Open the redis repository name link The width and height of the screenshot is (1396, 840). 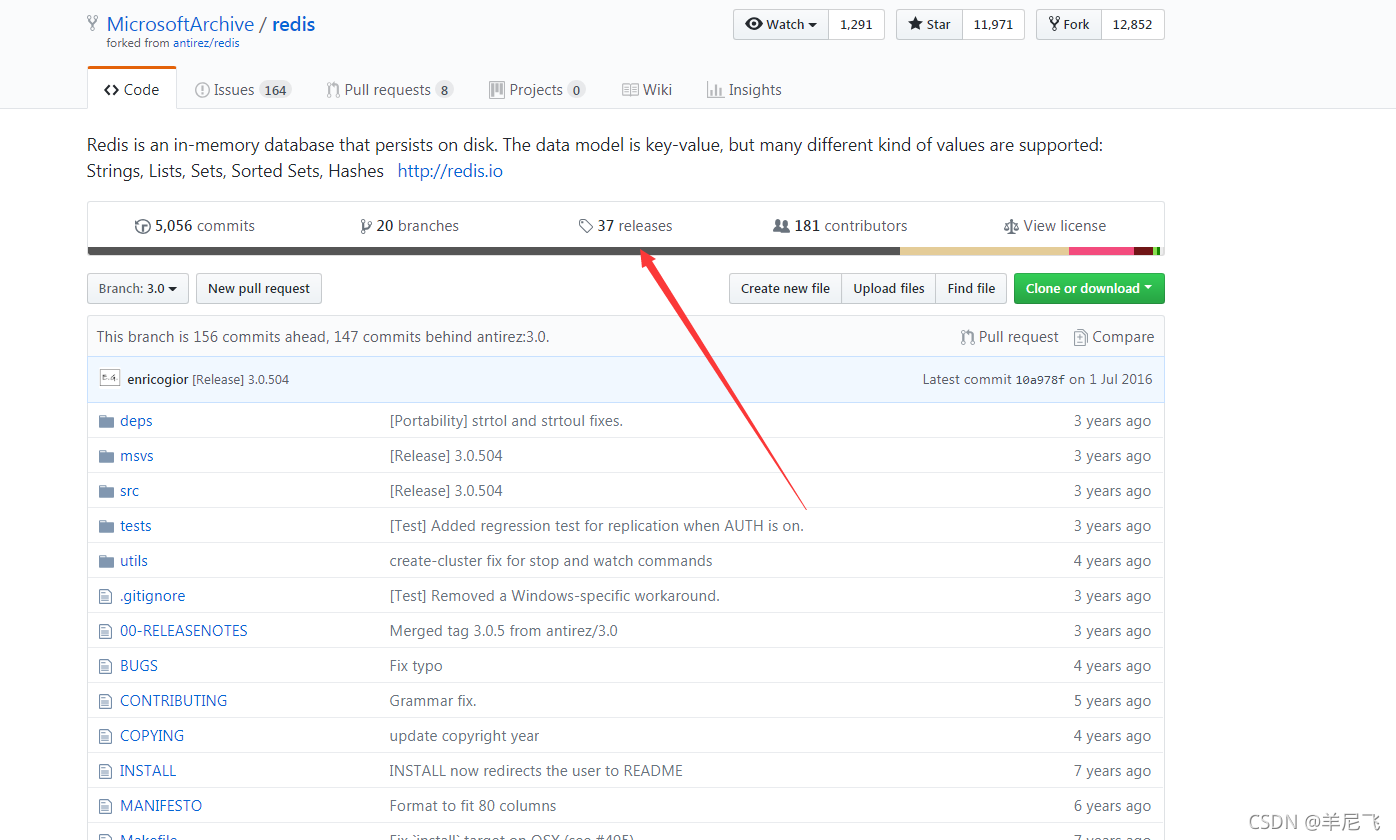294,24
